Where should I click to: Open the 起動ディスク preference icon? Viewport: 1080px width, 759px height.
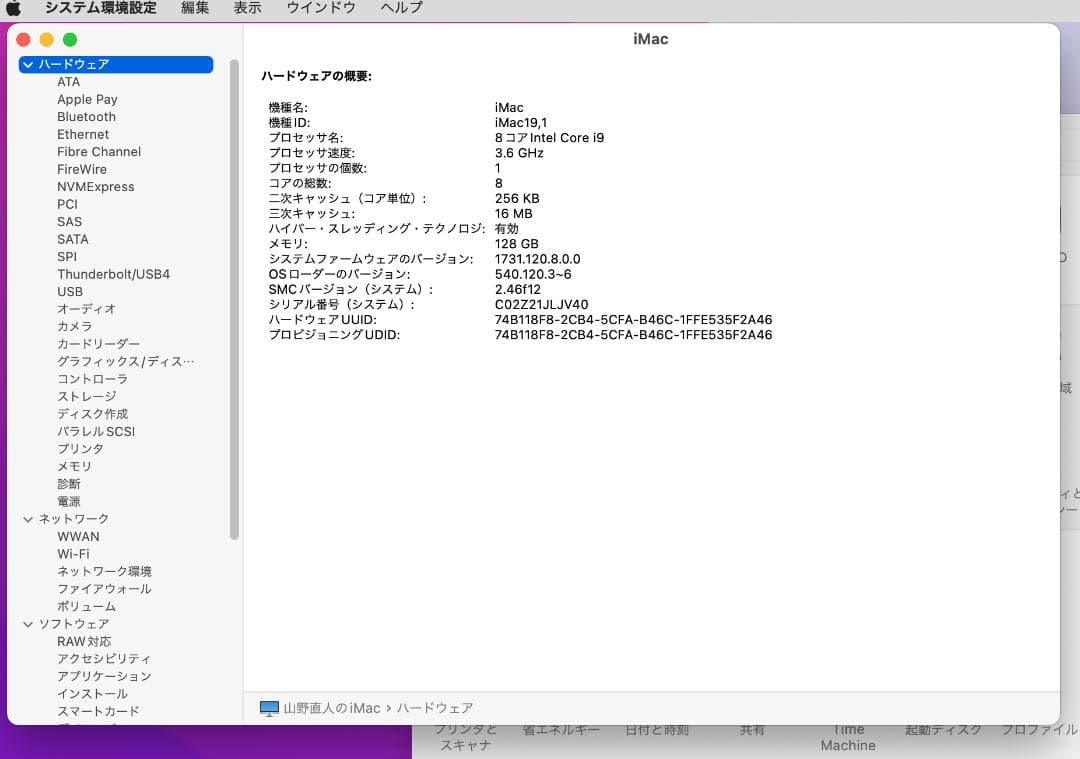941,730
